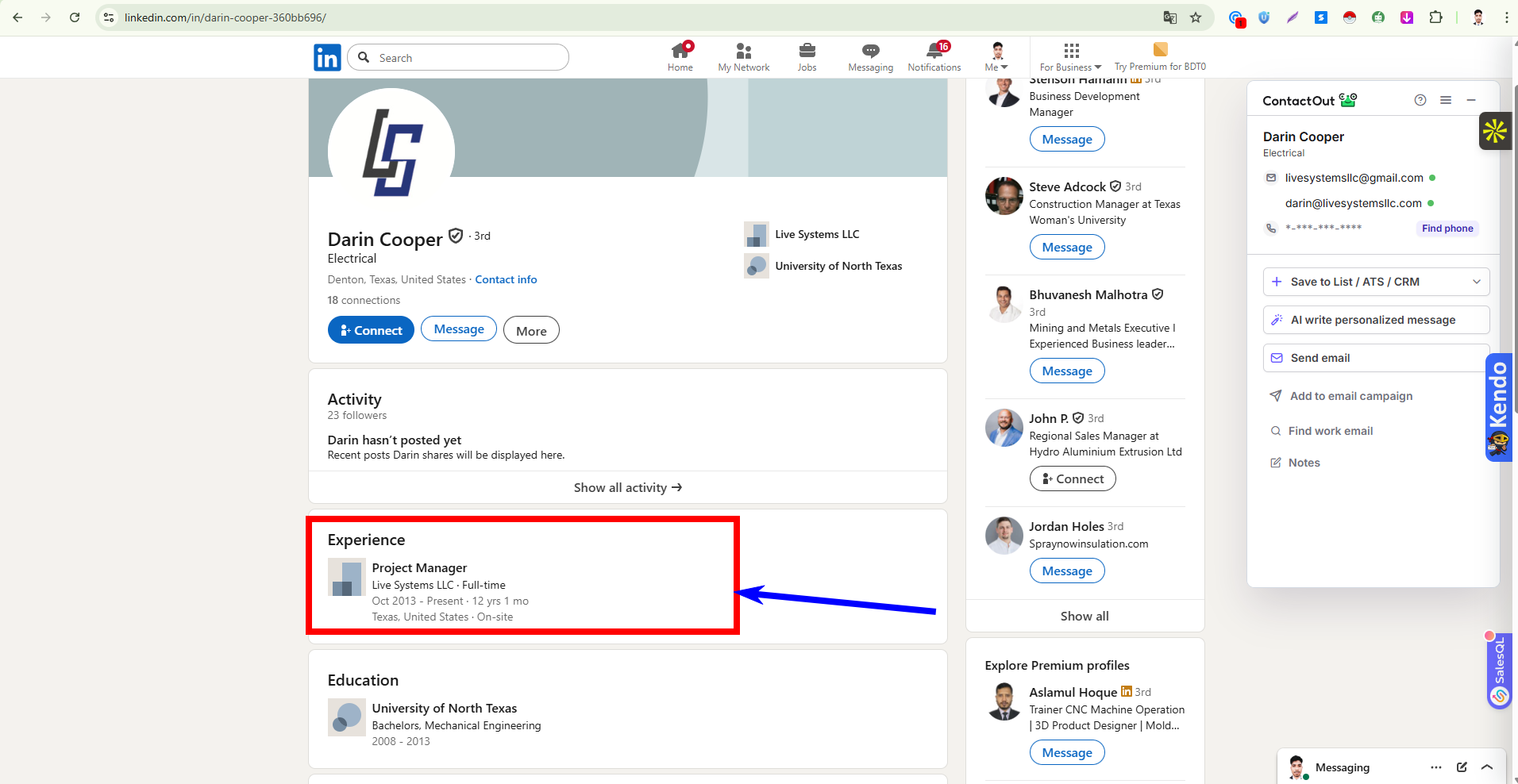The height and width of the screenshot is (784, 1518).
Task: Message Aslamul Hoque
Action: (x=1067, y=752)
